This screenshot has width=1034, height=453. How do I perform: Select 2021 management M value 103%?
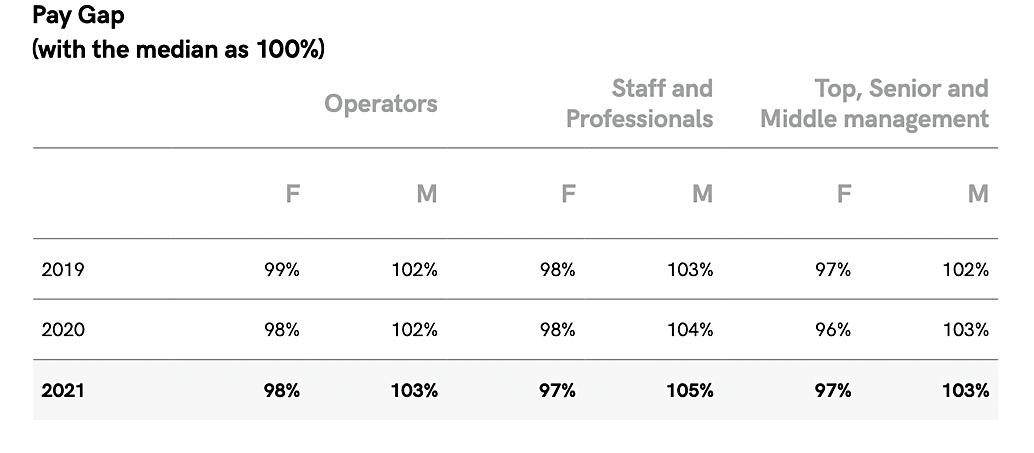coord(965,390)
